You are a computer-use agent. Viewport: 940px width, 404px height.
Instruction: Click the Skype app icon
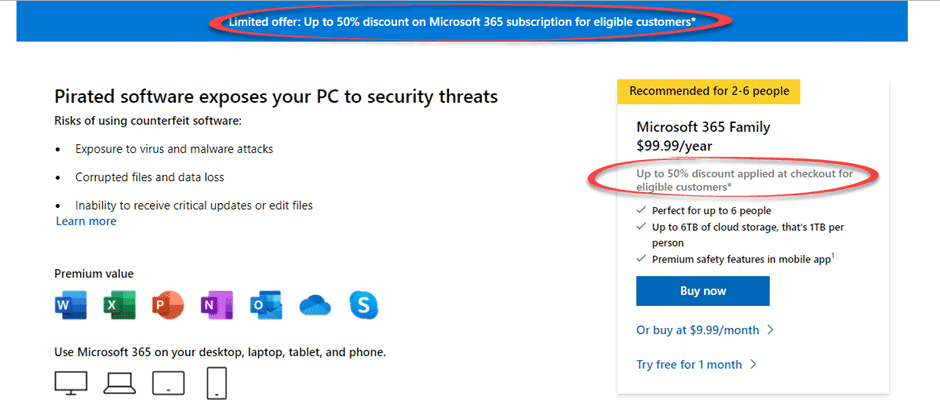click(x=363, y=306)
